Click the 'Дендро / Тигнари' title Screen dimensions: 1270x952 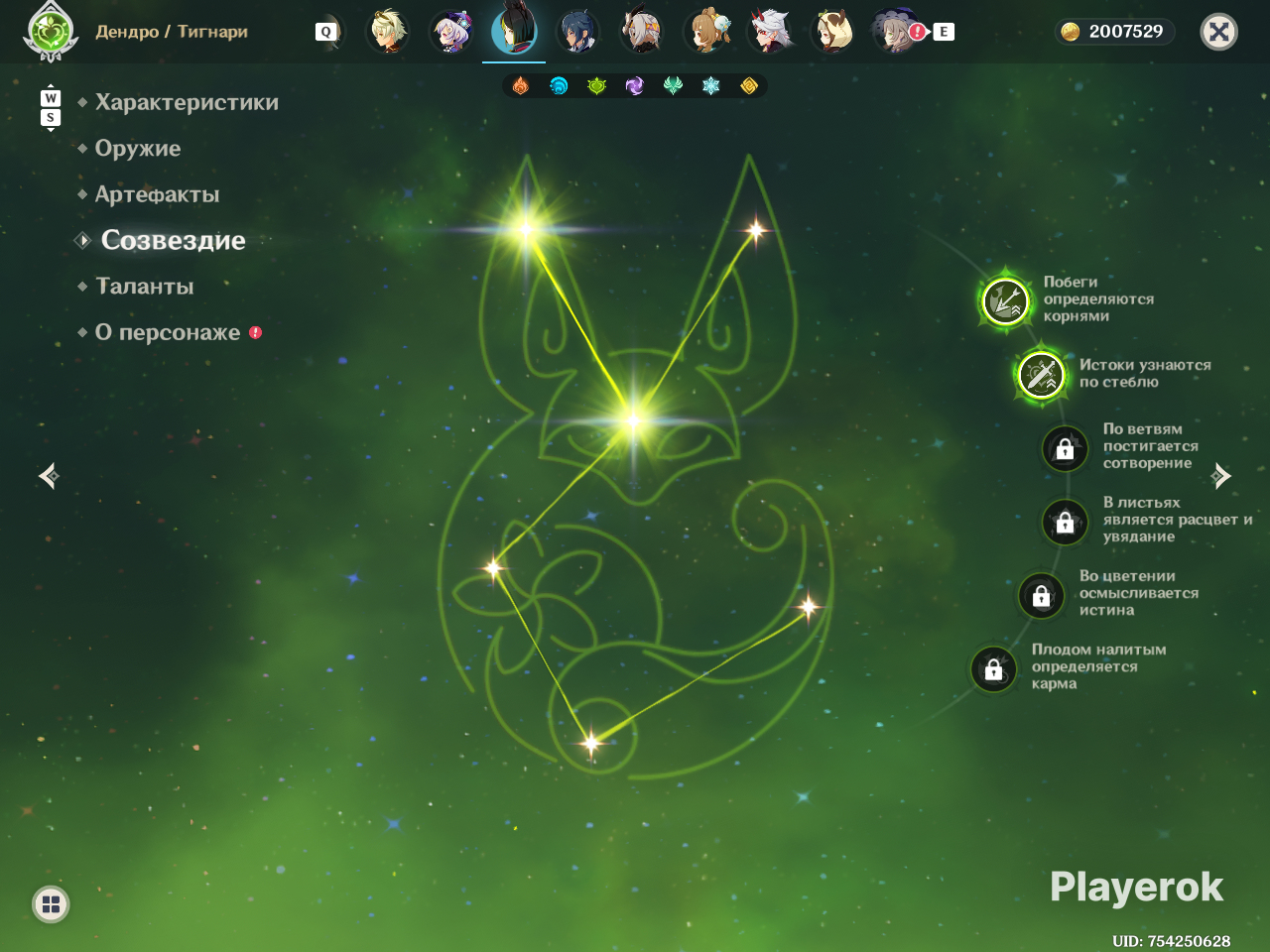tap(172, 32)
